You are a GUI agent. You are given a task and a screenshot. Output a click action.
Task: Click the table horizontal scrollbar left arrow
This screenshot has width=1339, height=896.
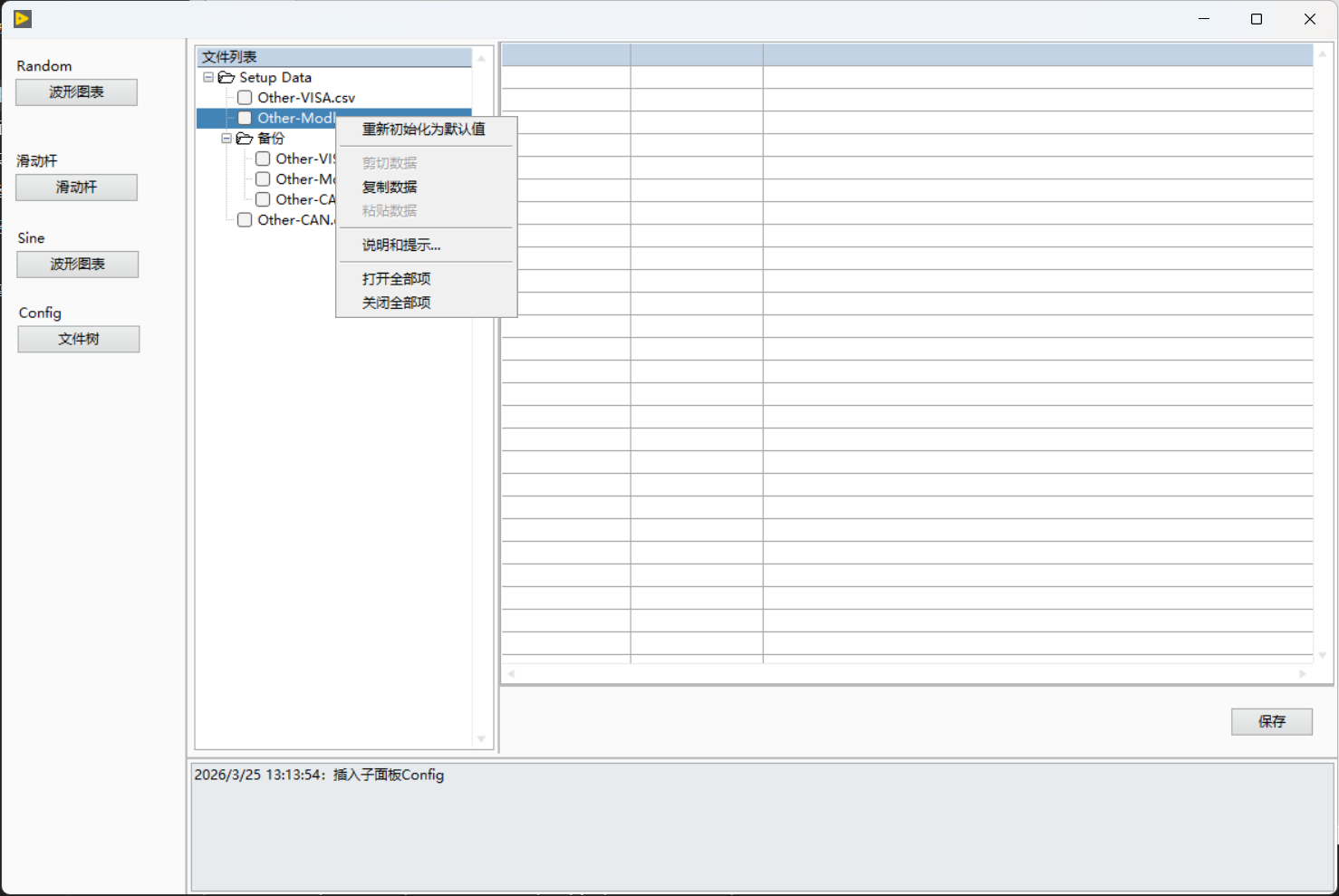[x=511, y=674]
